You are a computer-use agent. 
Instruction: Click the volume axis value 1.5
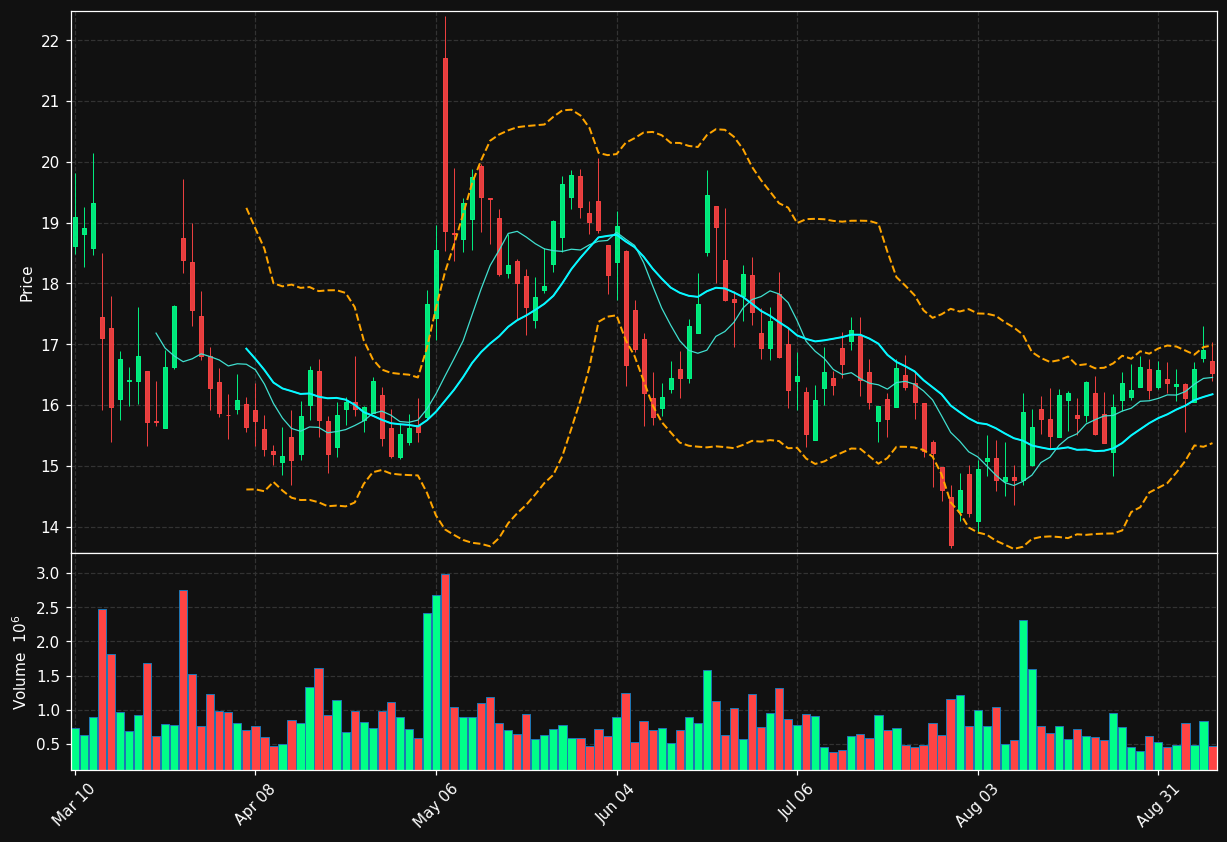[x=48, y=677]
